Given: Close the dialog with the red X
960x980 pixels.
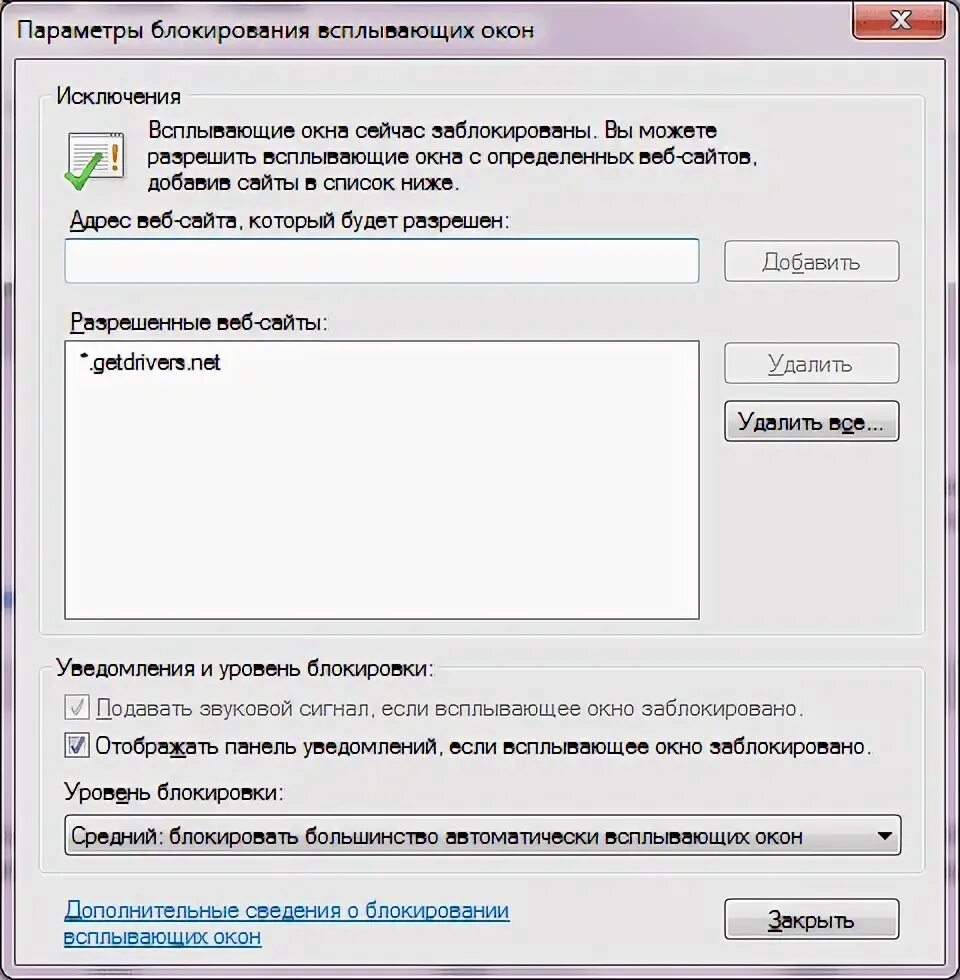Looking at the screenshot, I should 899,20.
